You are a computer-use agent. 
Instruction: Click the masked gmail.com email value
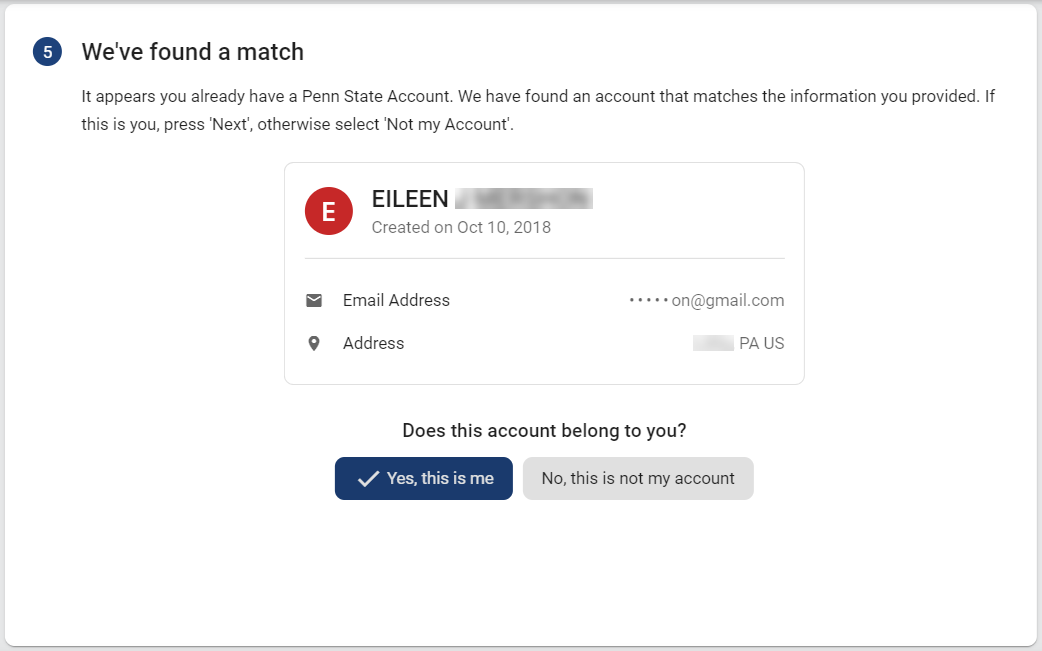click(x=706, y=300)
